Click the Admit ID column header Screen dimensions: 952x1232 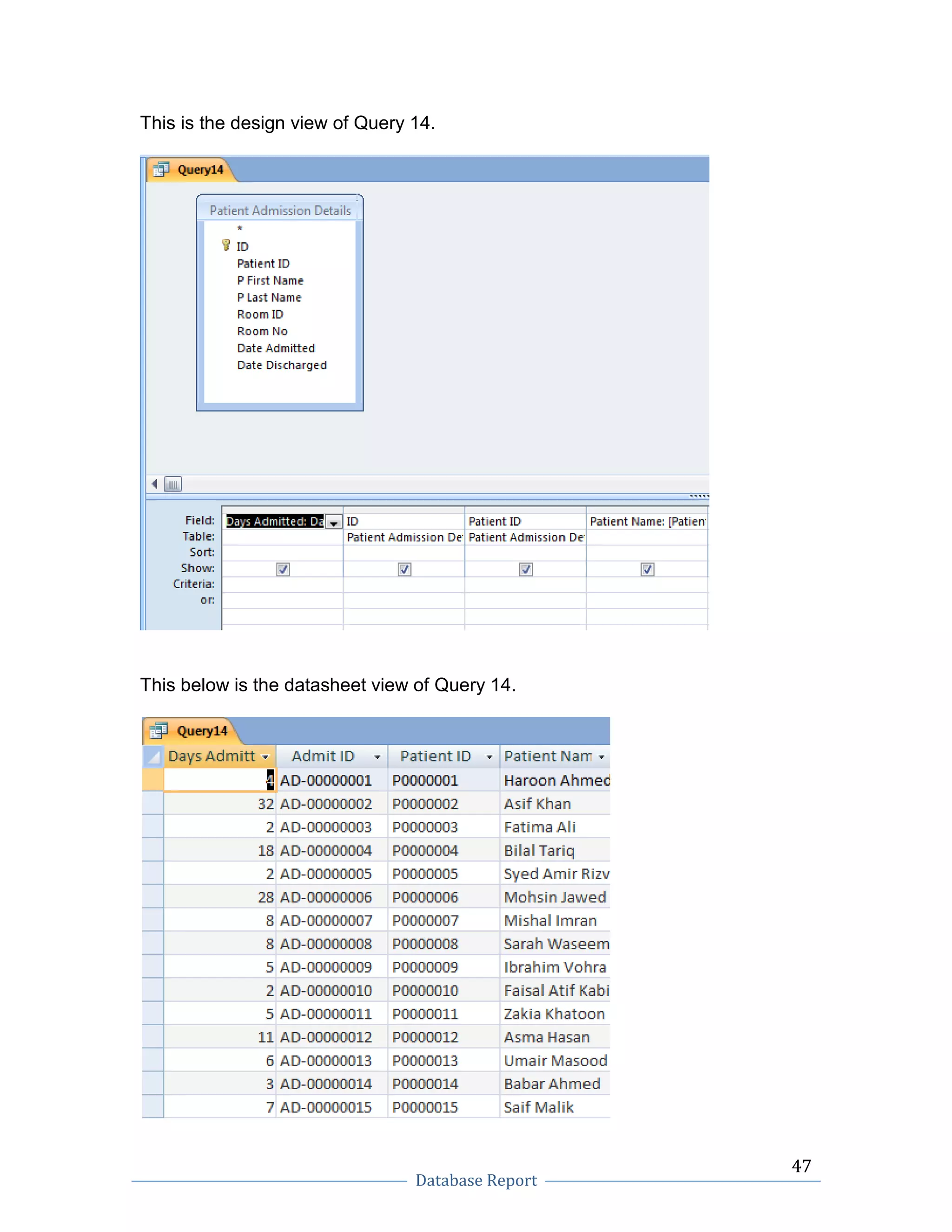[x=331, y=756]
